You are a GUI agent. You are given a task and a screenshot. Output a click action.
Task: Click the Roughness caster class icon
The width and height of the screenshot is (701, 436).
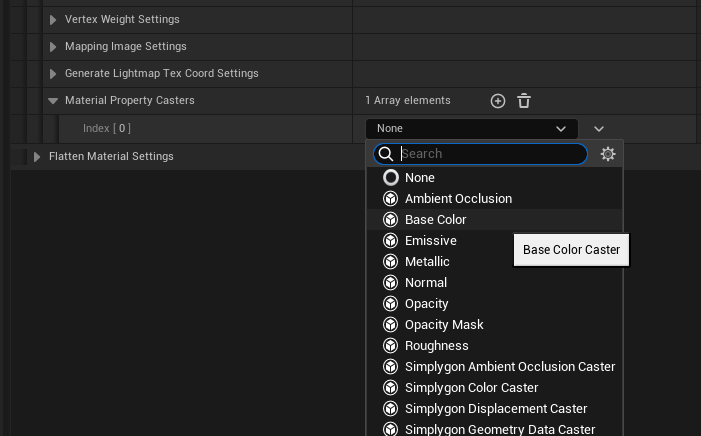point(391,346)
